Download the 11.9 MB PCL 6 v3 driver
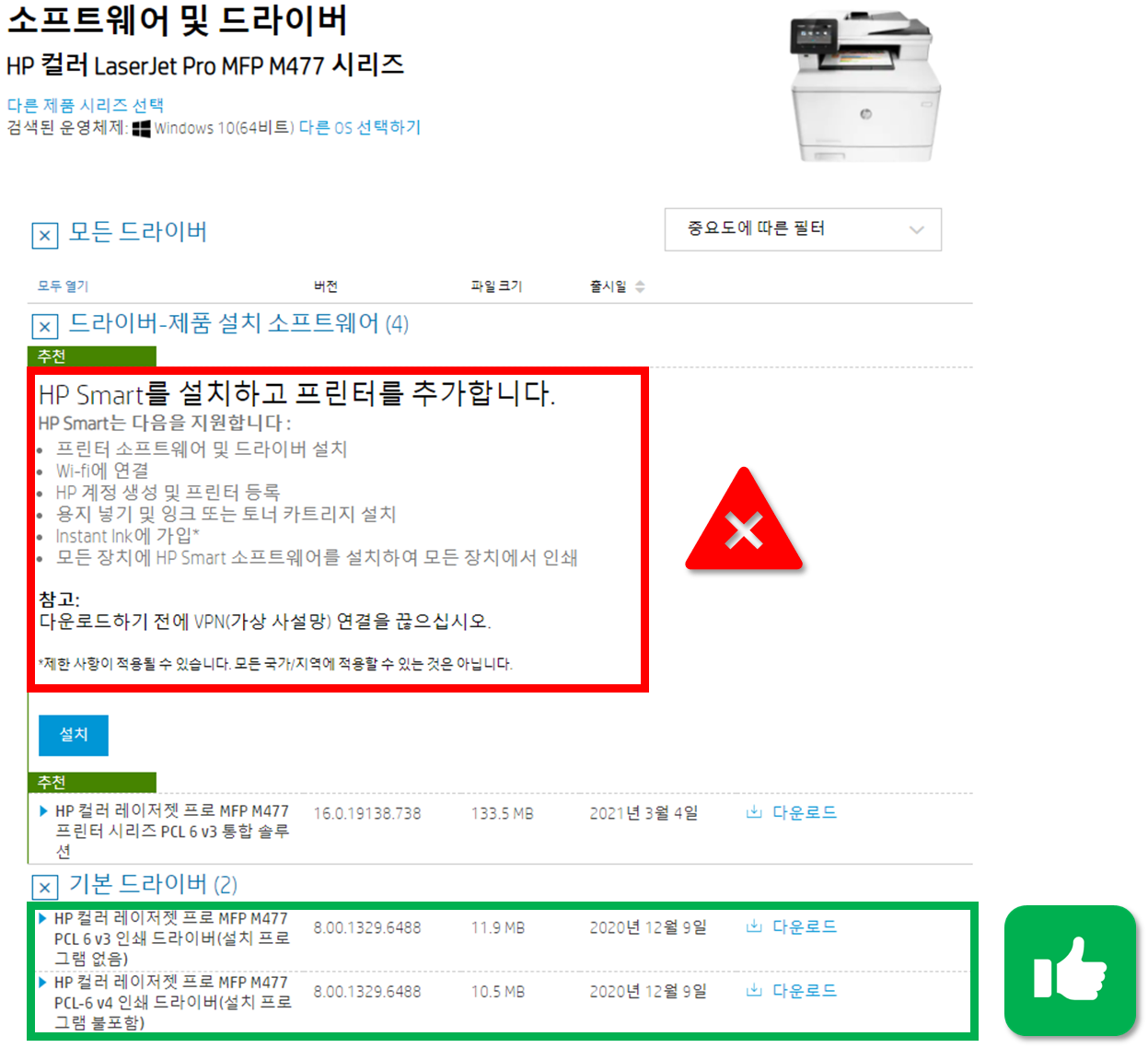This screenshot has width=1148, height=1048. coord(793,926)
